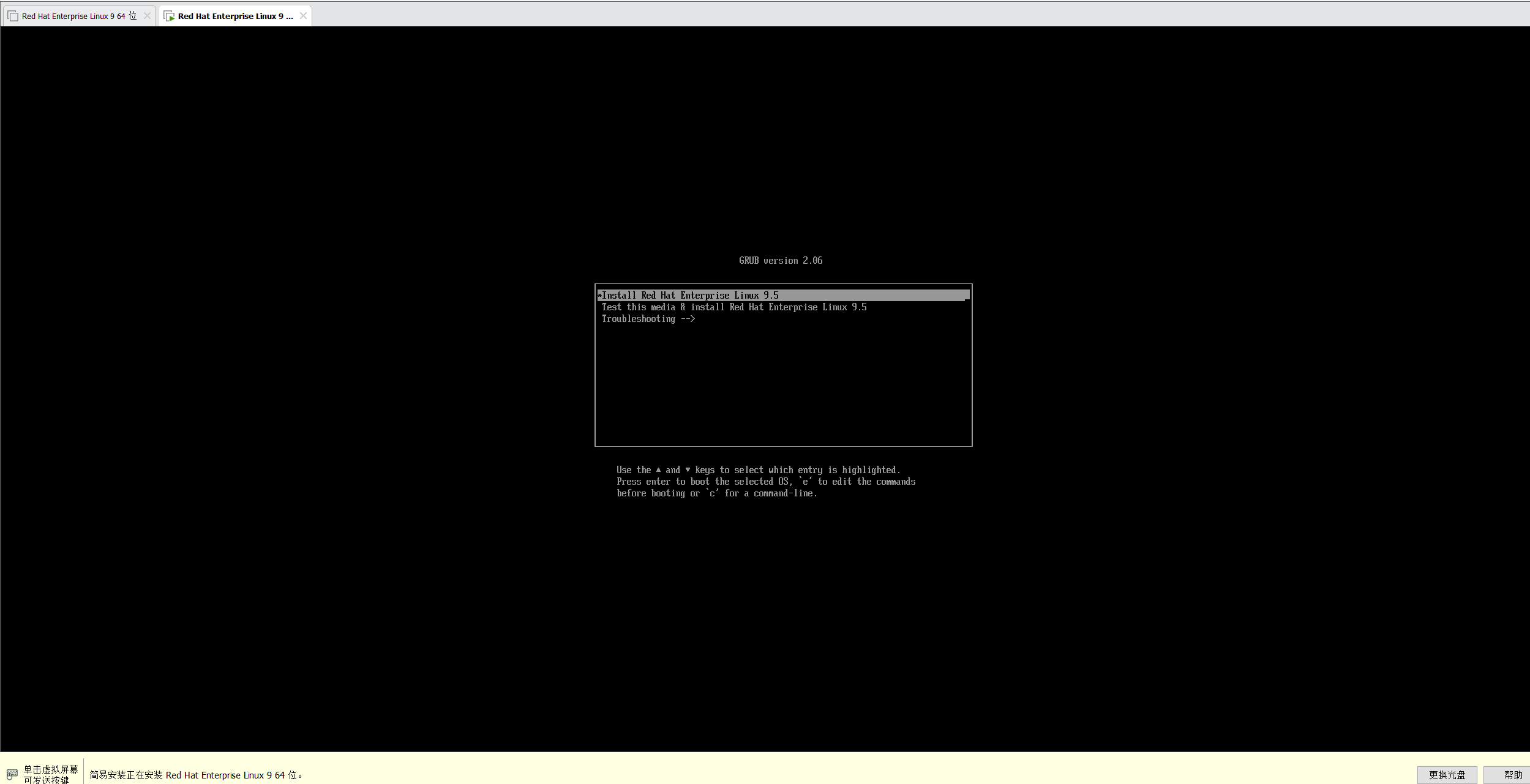Screen dimensions: 1530x784
Task: Click the 简易安装正在安装 status message
Action: coord(196,775)
